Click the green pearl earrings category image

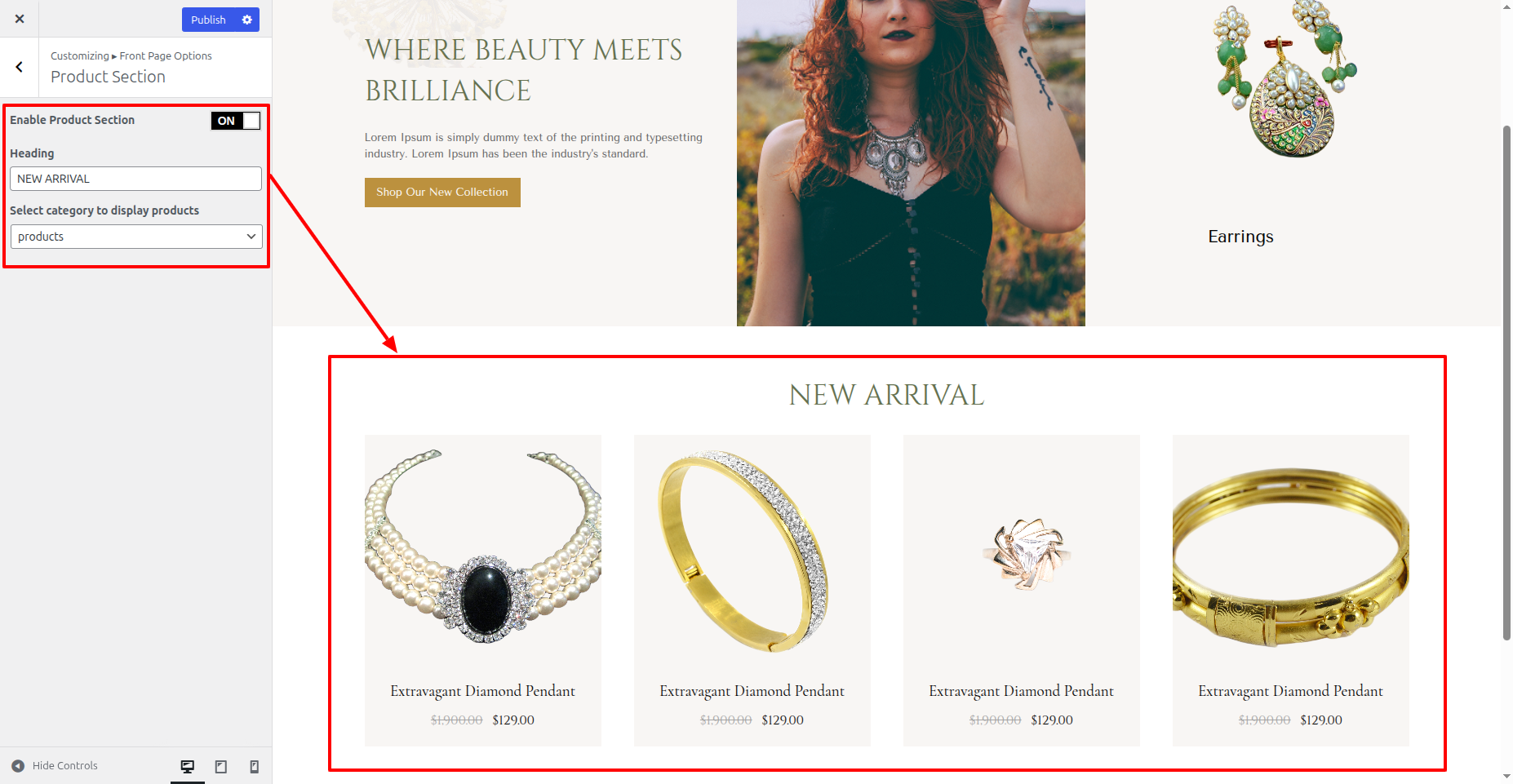[1287, 79]
